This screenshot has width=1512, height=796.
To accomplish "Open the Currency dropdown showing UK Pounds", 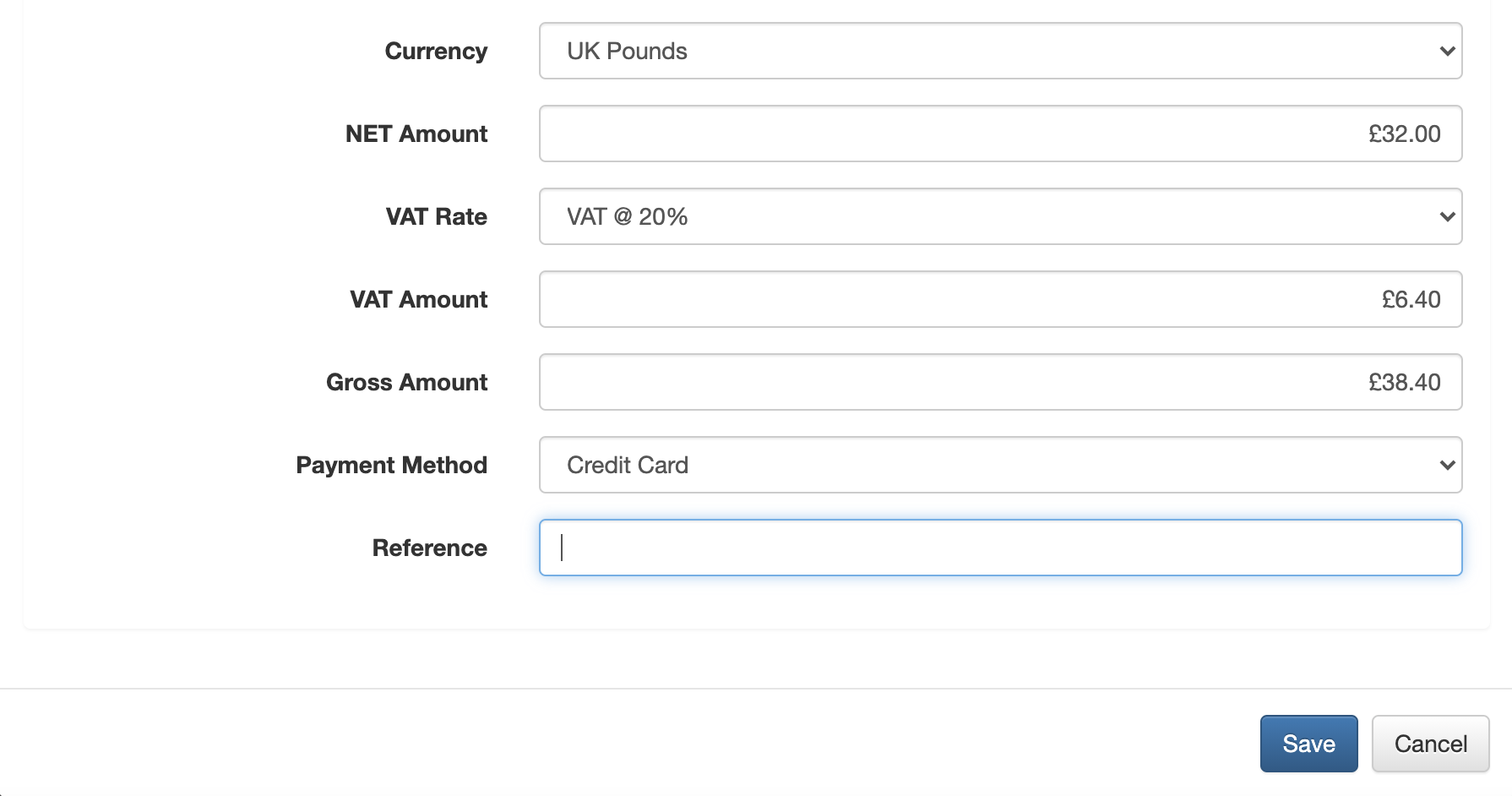I will click(1000, 51).
